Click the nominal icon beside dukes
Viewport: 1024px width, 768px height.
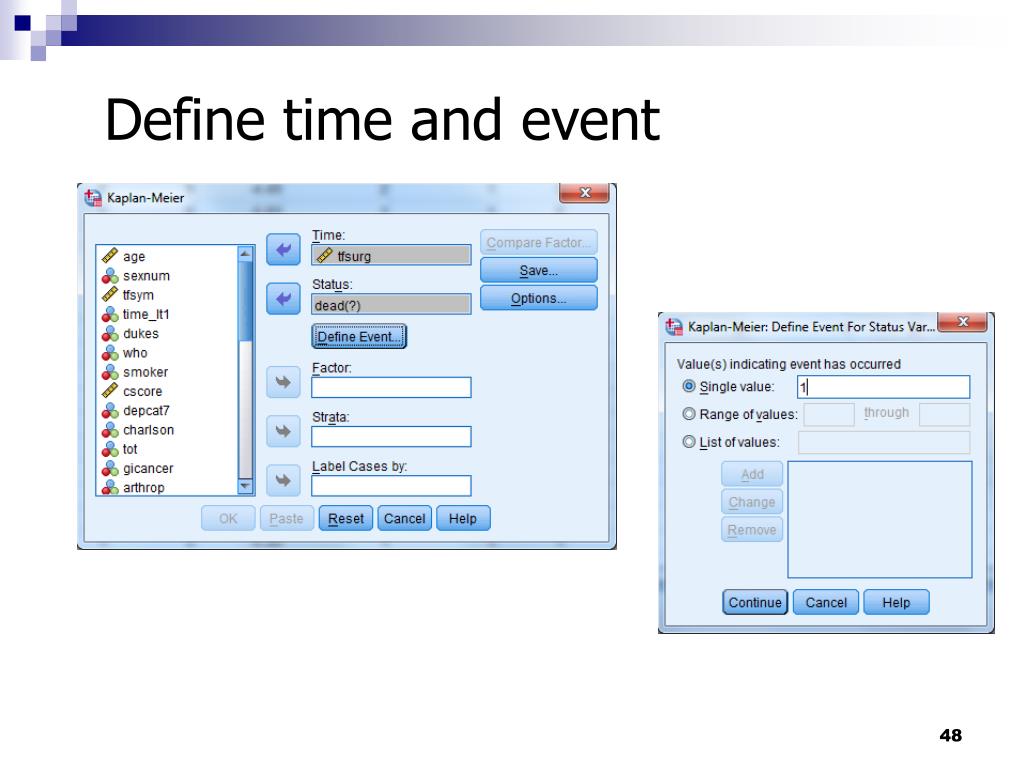click(x=110, y=333)
